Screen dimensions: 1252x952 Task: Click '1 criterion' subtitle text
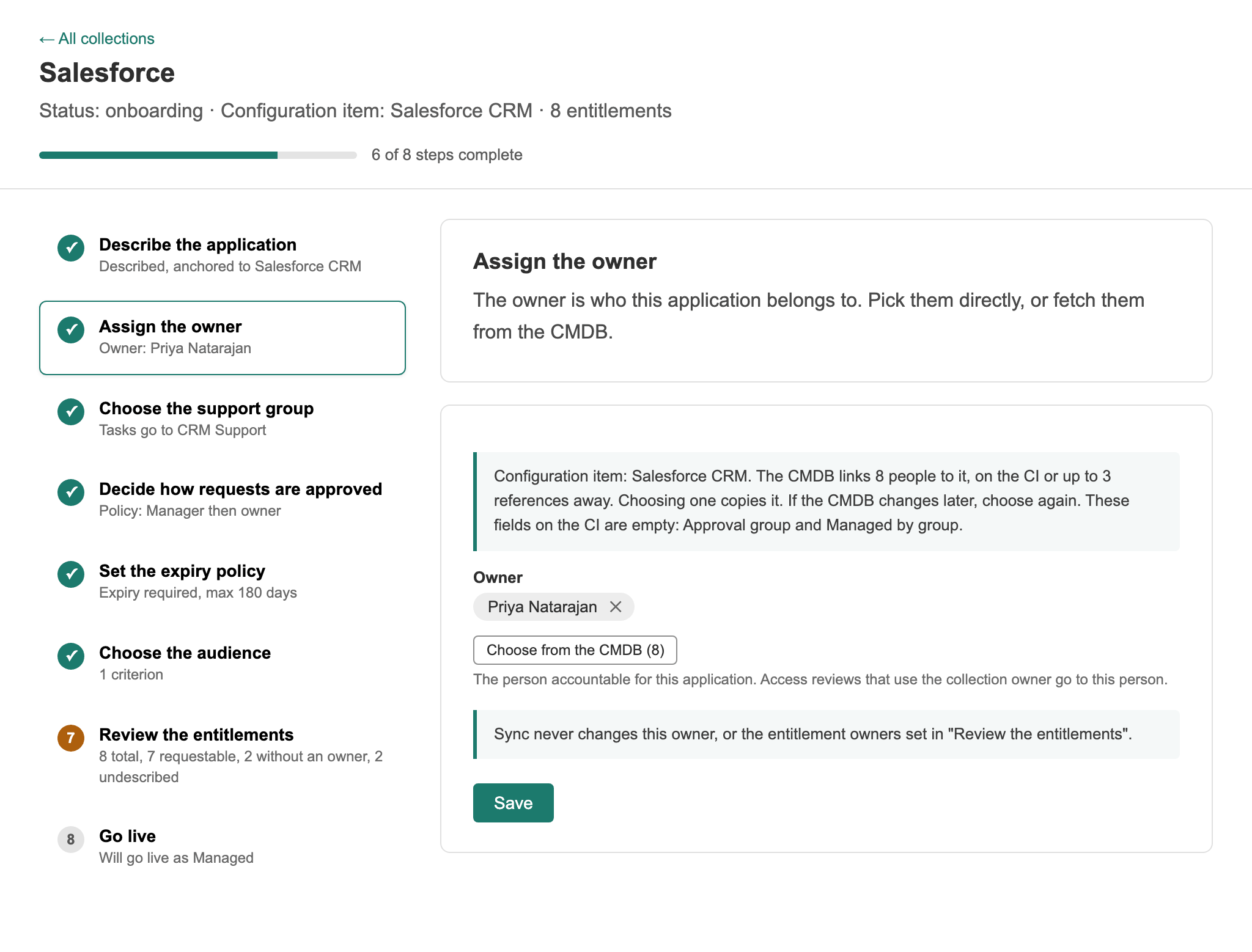pyautogui.click(x=131, y=675)
